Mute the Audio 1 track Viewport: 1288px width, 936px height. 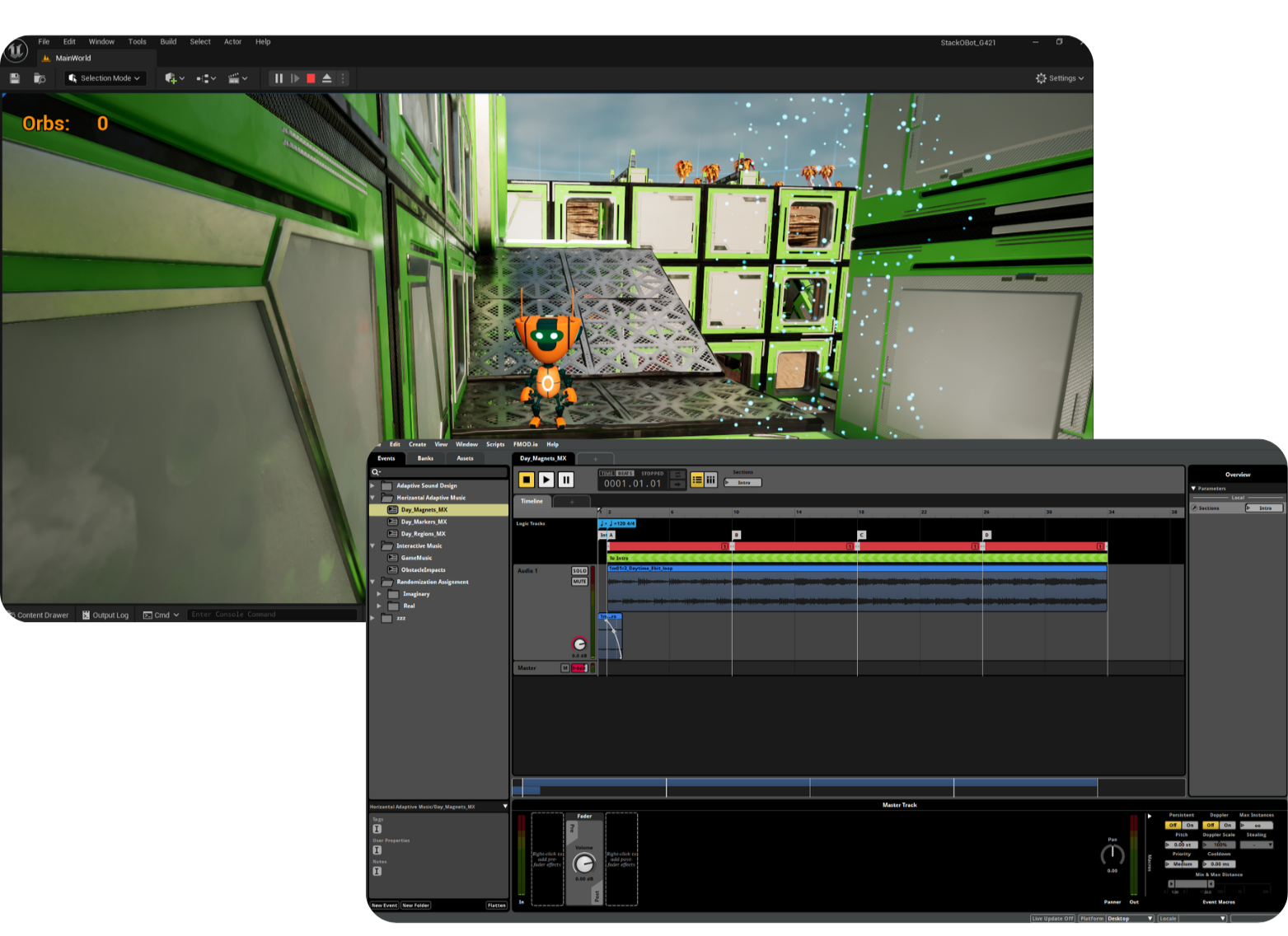point(579,582)
